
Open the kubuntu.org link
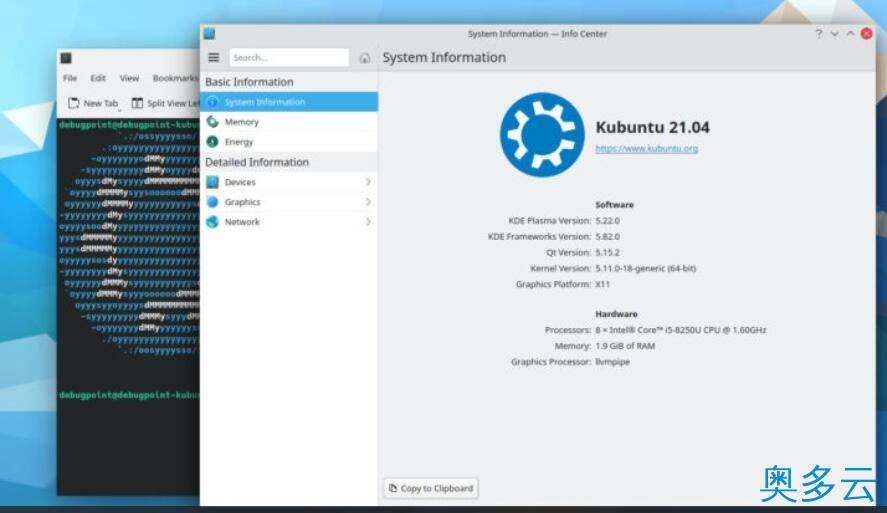647,148
